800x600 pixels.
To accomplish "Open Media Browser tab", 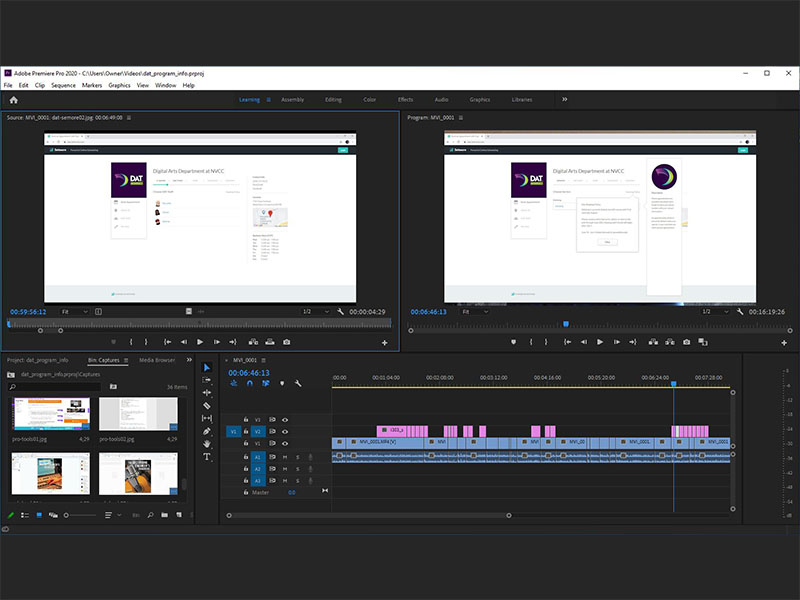I will coord(157,360).
